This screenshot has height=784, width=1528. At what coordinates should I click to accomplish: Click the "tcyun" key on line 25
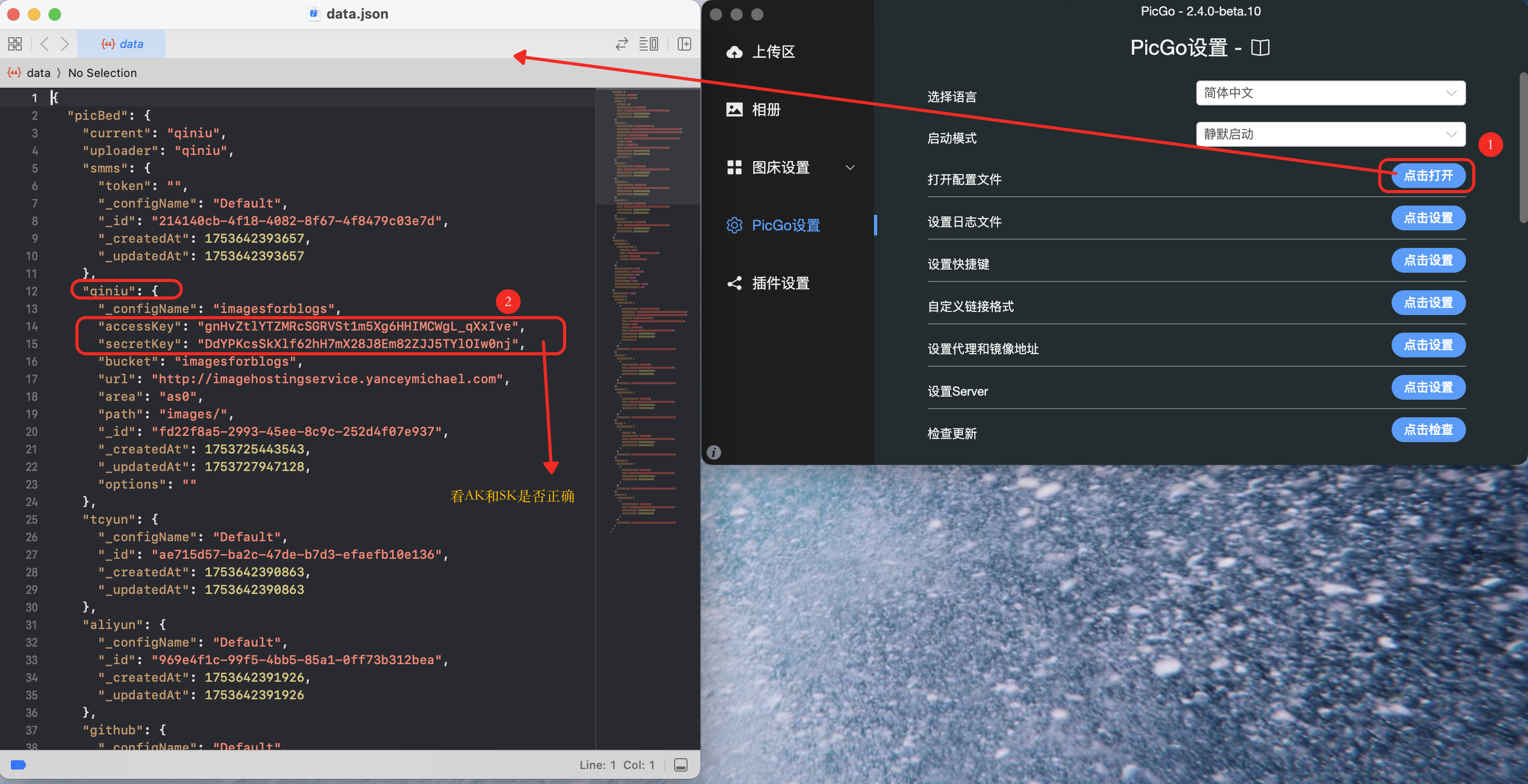click(109, 520)
